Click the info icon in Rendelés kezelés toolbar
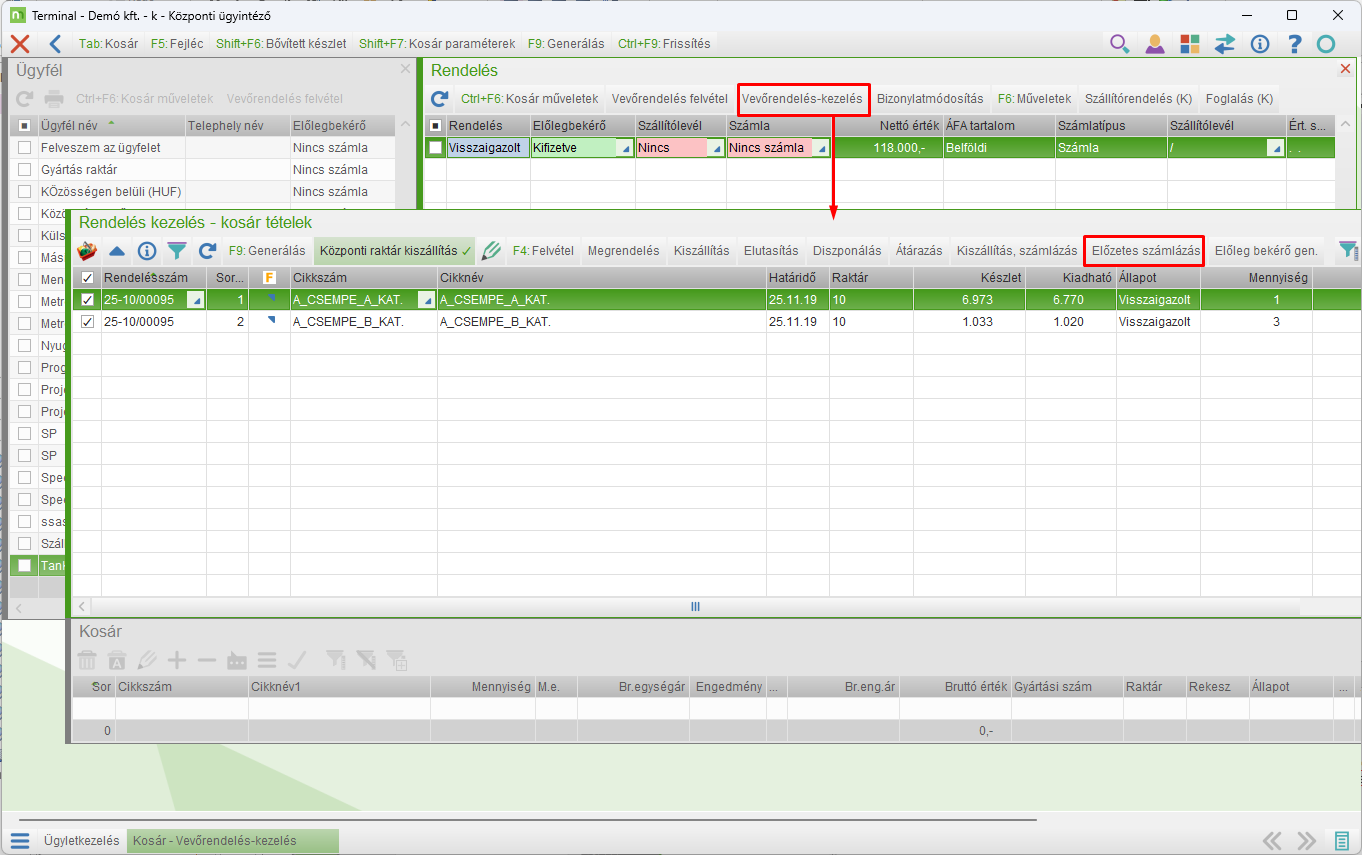 (x=147, y=251)
